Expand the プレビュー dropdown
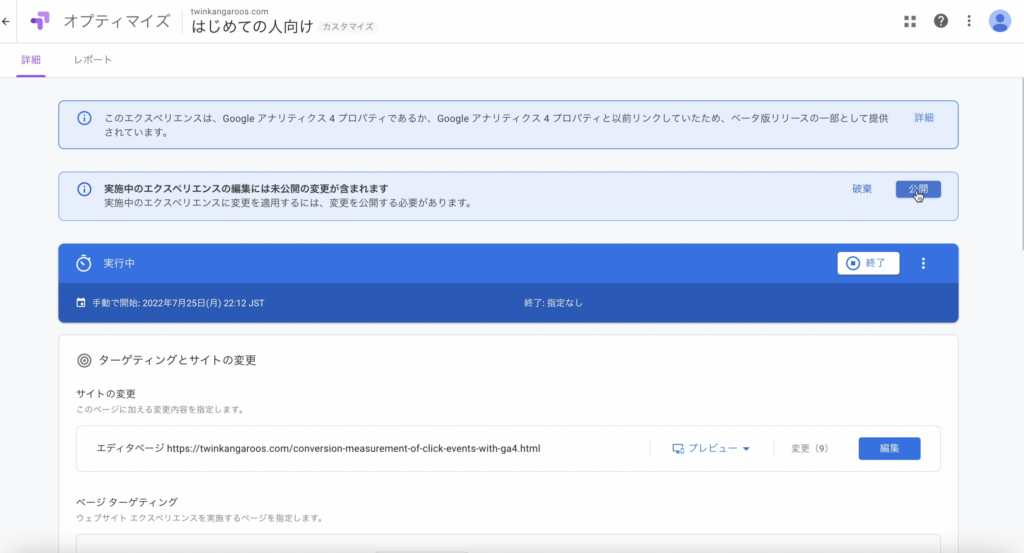The width and height of the screenshot is (1024, 553). (x=711, y=449)
